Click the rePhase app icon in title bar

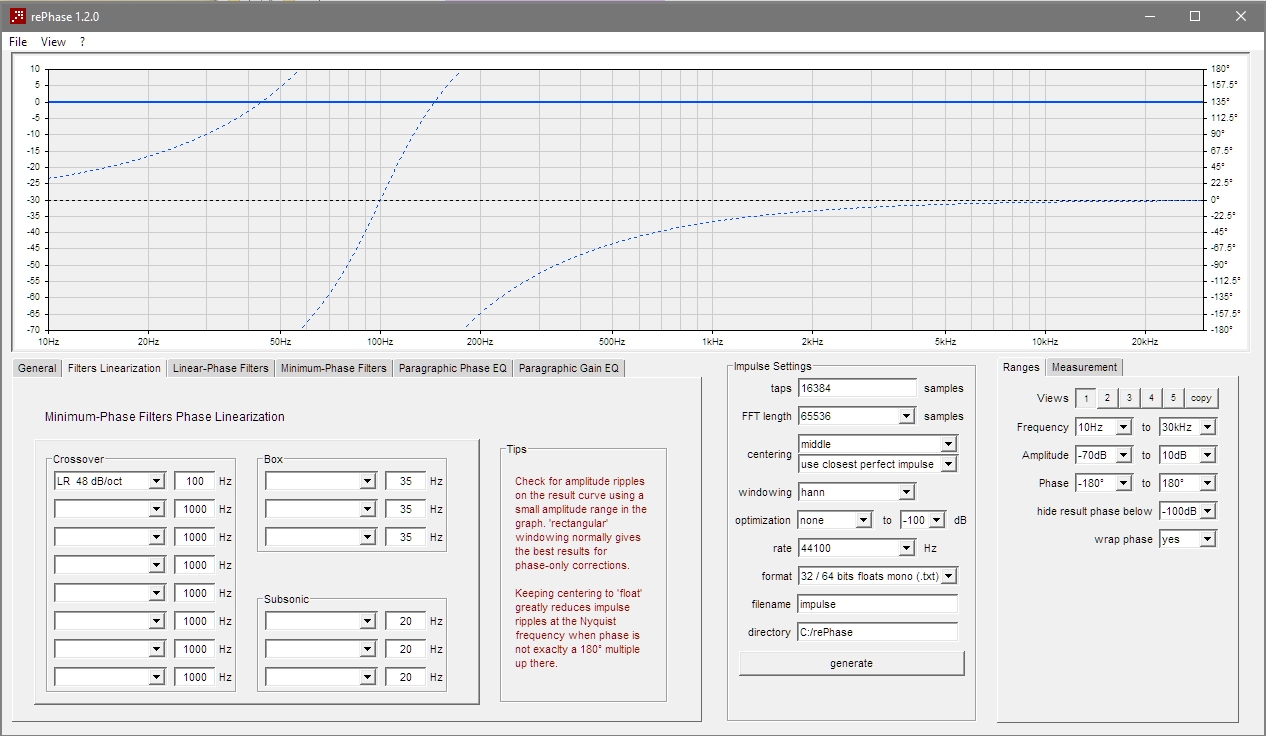(x=17, y=16)
